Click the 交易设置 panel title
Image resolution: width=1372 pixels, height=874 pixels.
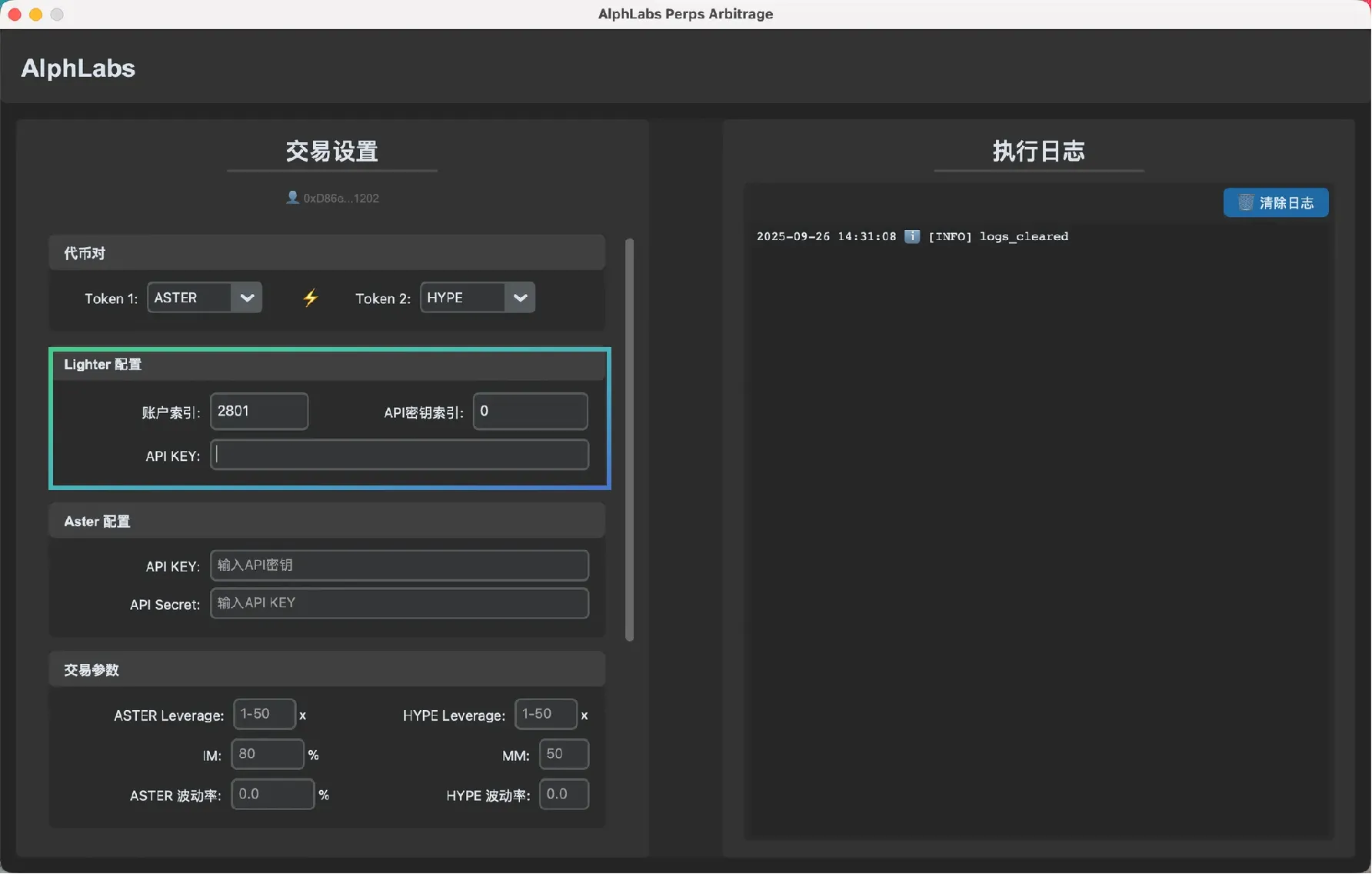point(332,152)
